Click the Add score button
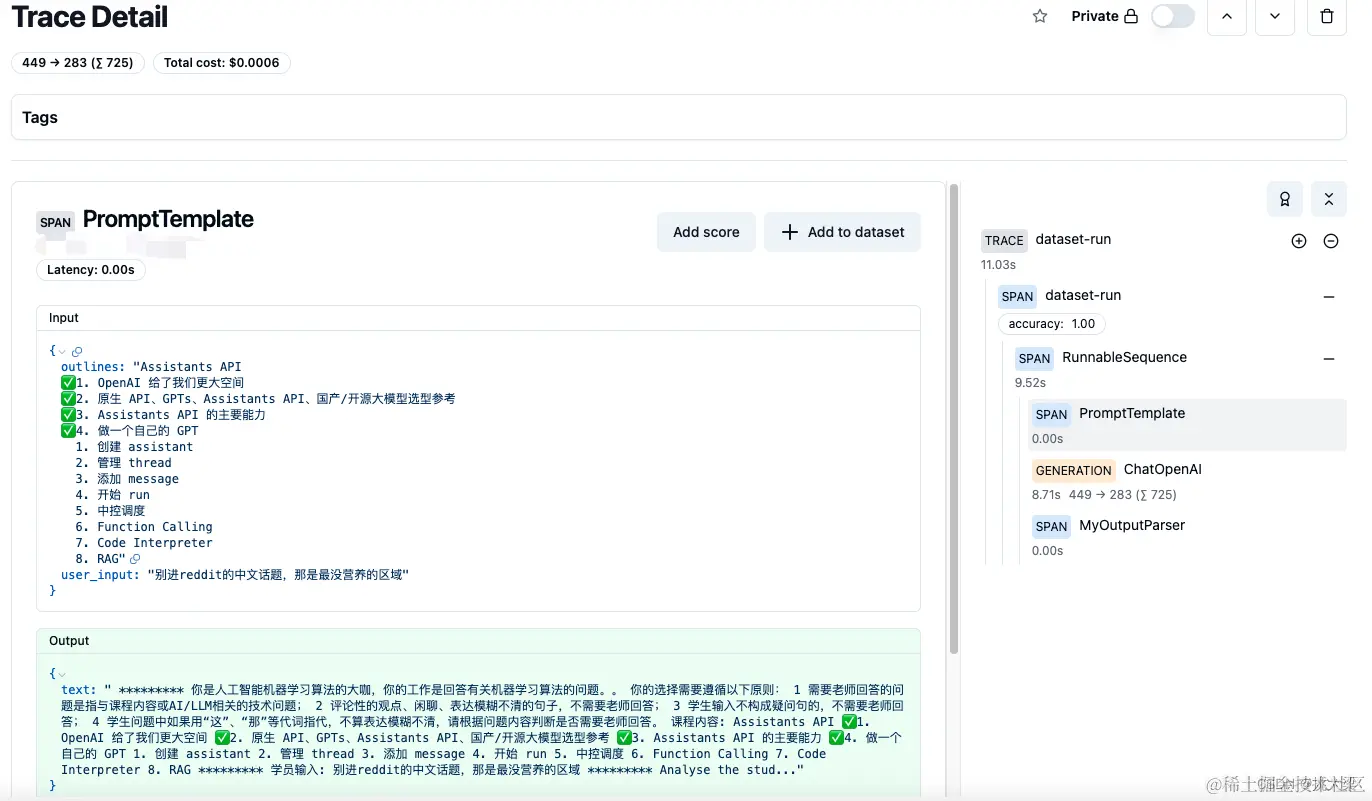The image size is (1372, 801). (x=706, y=232)
